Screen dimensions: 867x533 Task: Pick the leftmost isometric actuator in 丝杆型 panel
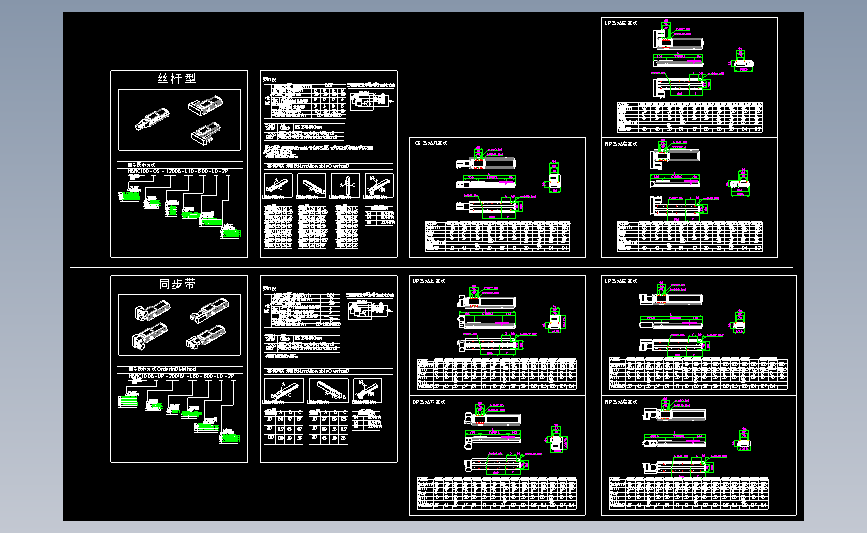click(x=152, y=119)
